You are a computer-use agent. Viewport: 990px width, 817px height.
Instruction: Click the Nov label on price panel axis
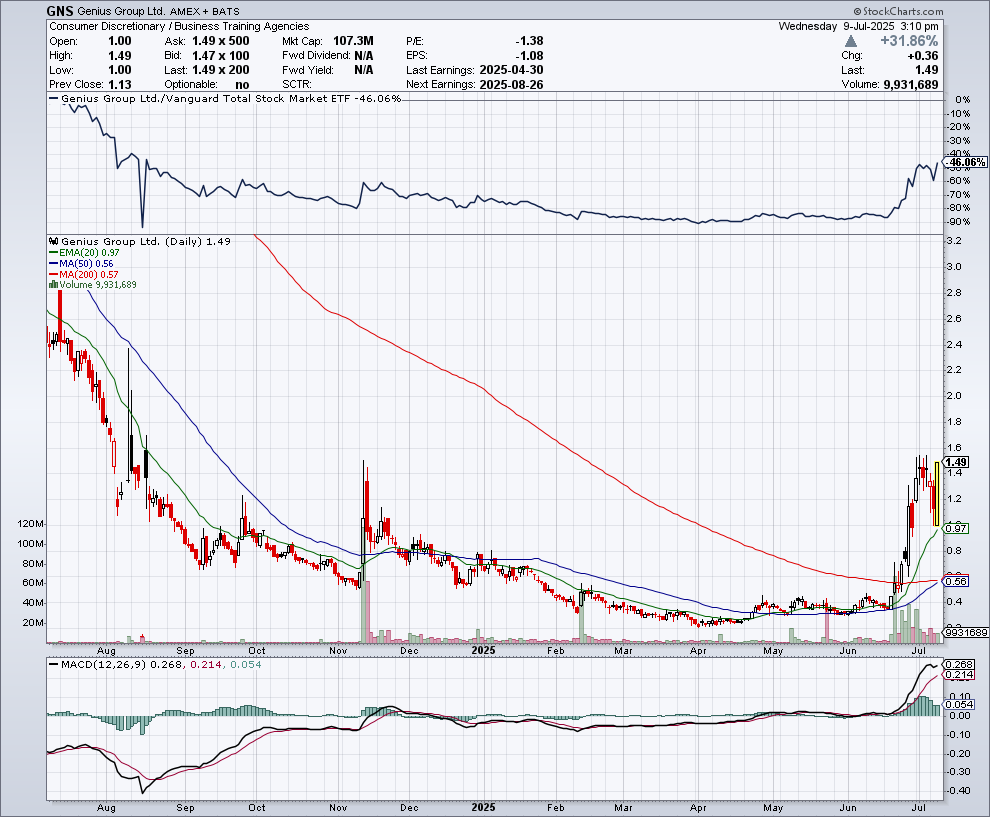pyautogui.click(x=338, y=650)
